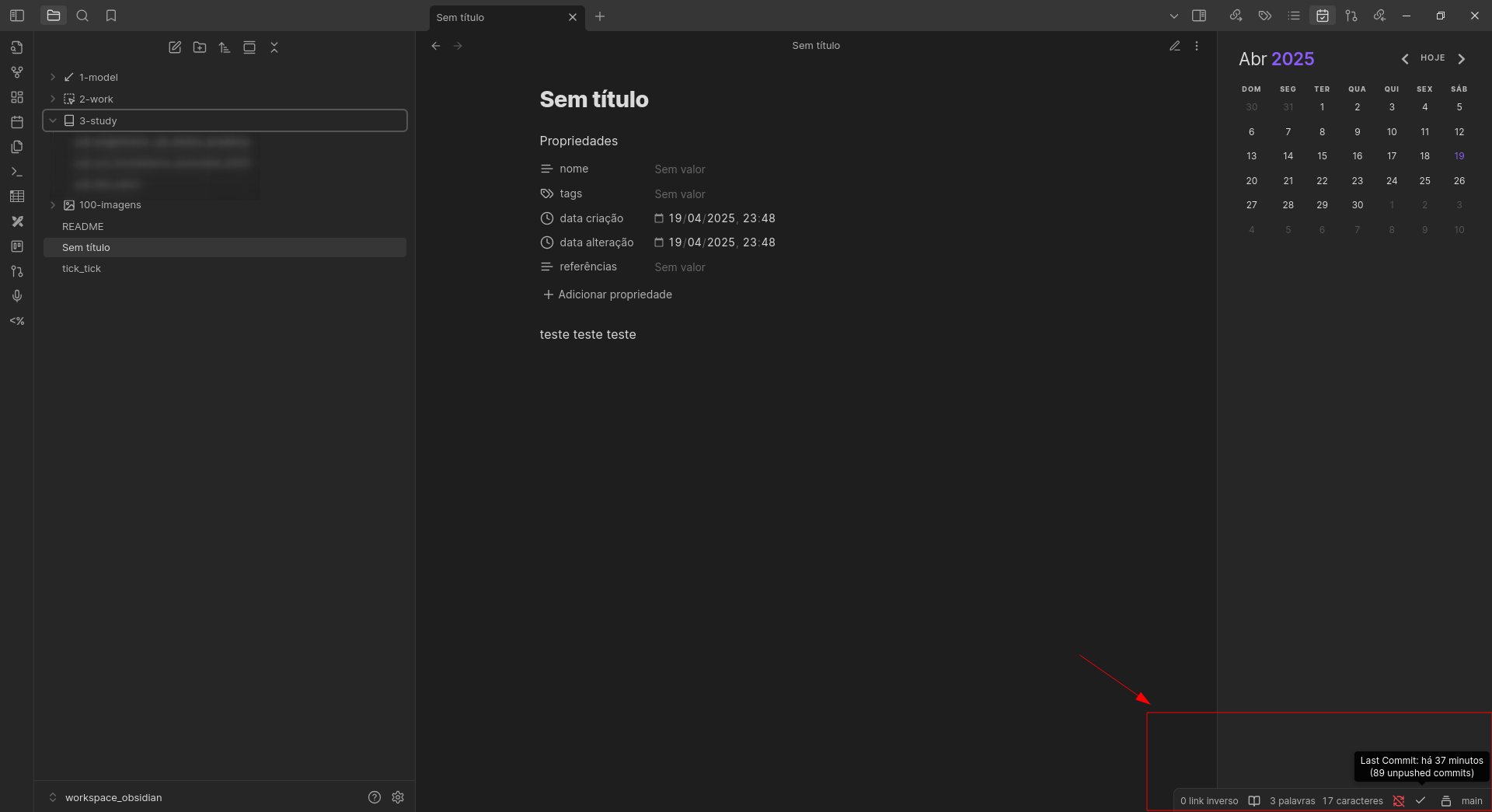Open the tick_tick note
This screenshot has width=1492, height=812.
[225, 268]
